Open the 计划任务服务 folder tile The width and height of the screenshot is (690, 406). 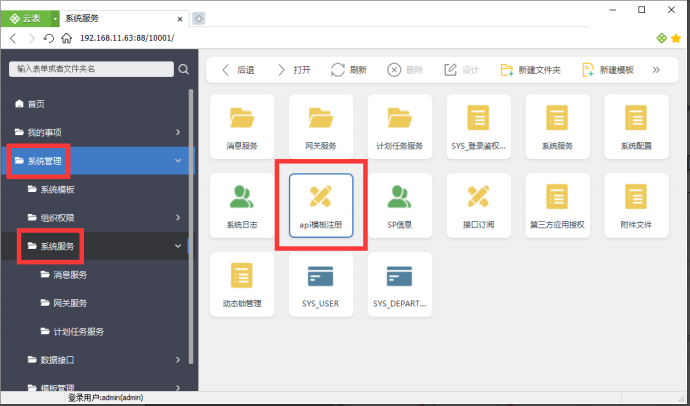400,127
